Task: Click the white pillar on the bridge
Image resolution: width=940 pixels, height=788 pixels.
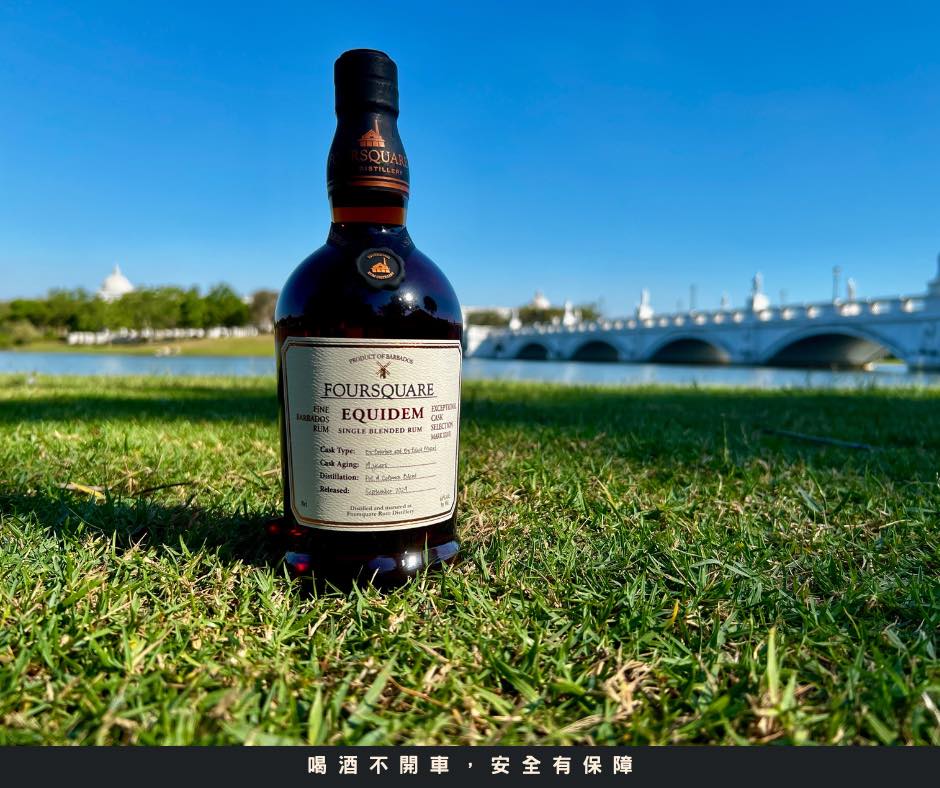Action: [x=758, y=294]
